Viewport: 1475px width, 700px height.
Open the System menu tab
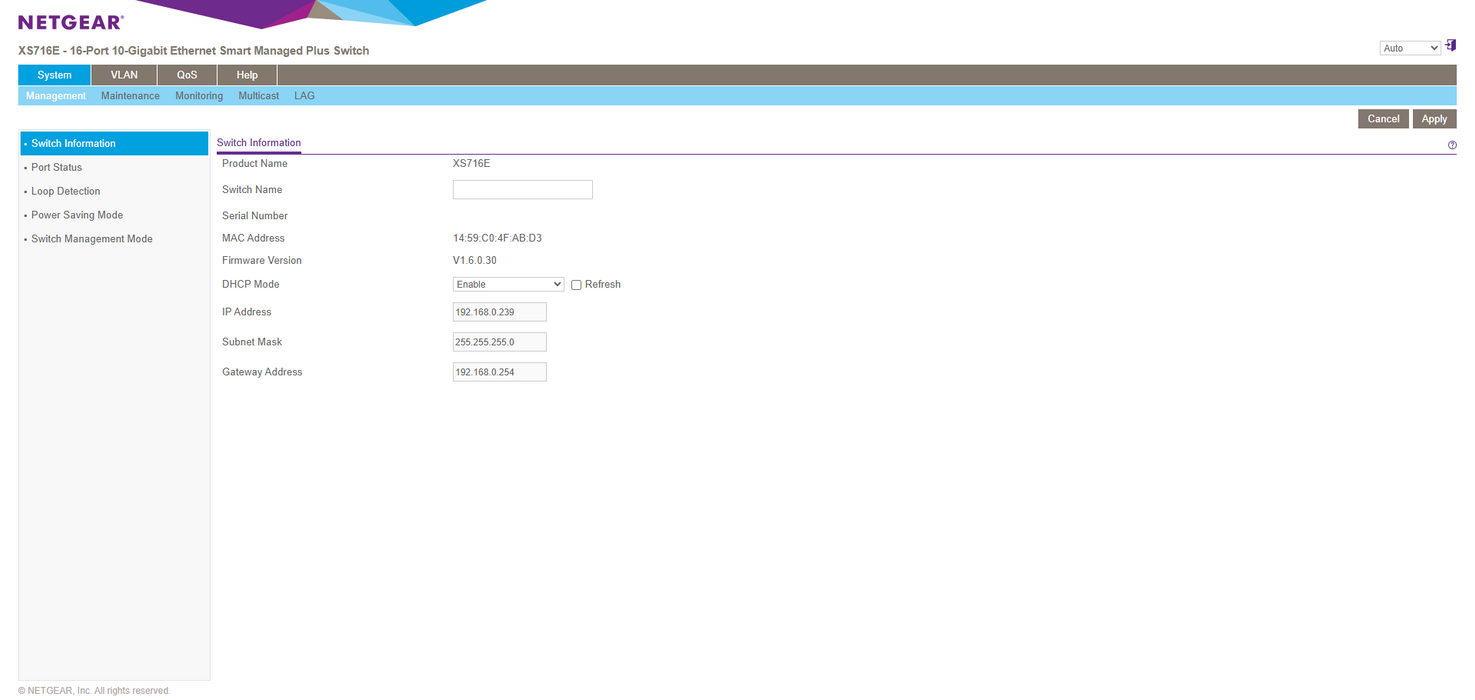tap(54, 75)
